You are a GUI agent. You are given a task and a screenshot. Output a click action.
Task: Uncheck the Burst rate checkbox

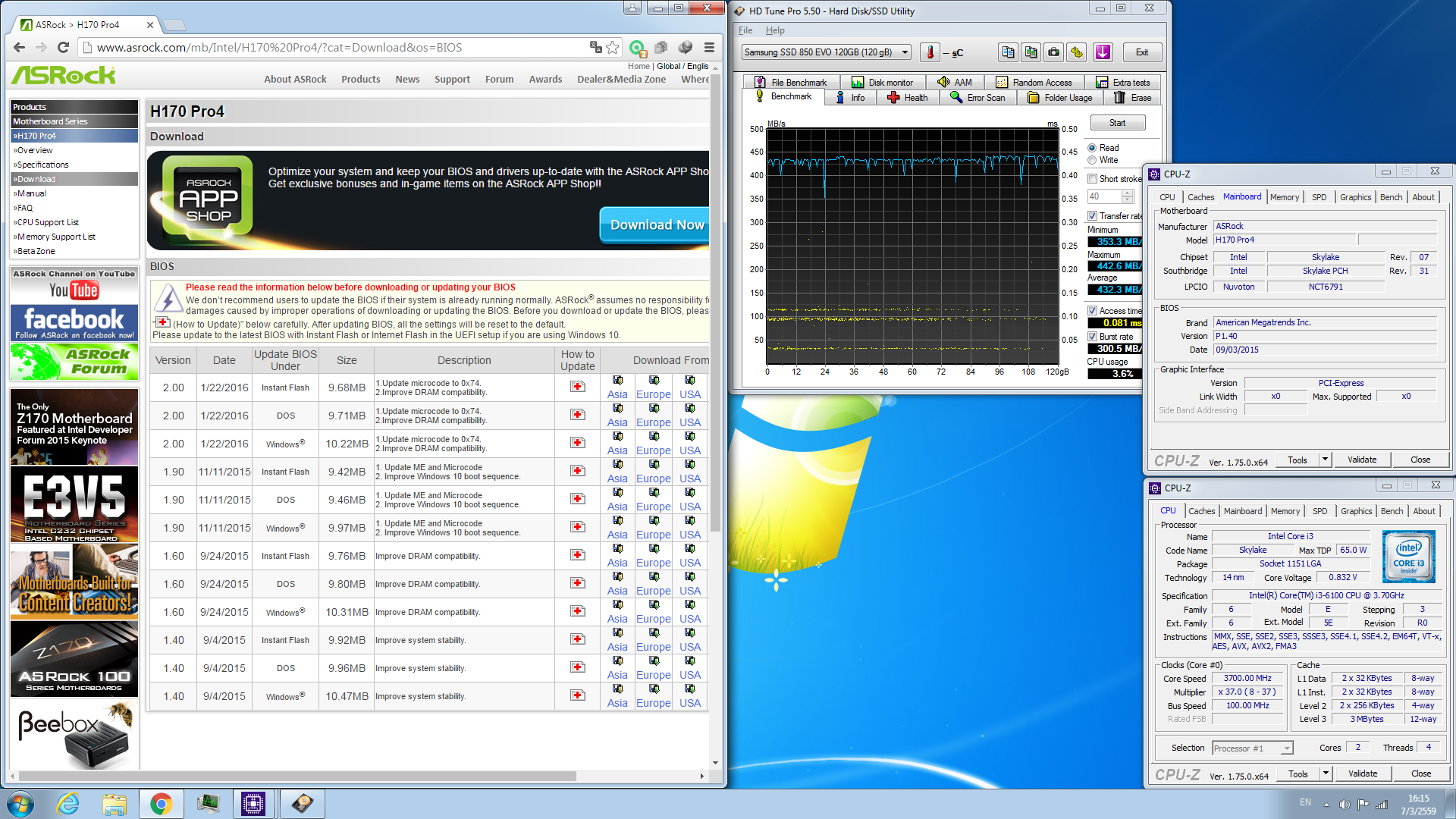(1093, 337)
